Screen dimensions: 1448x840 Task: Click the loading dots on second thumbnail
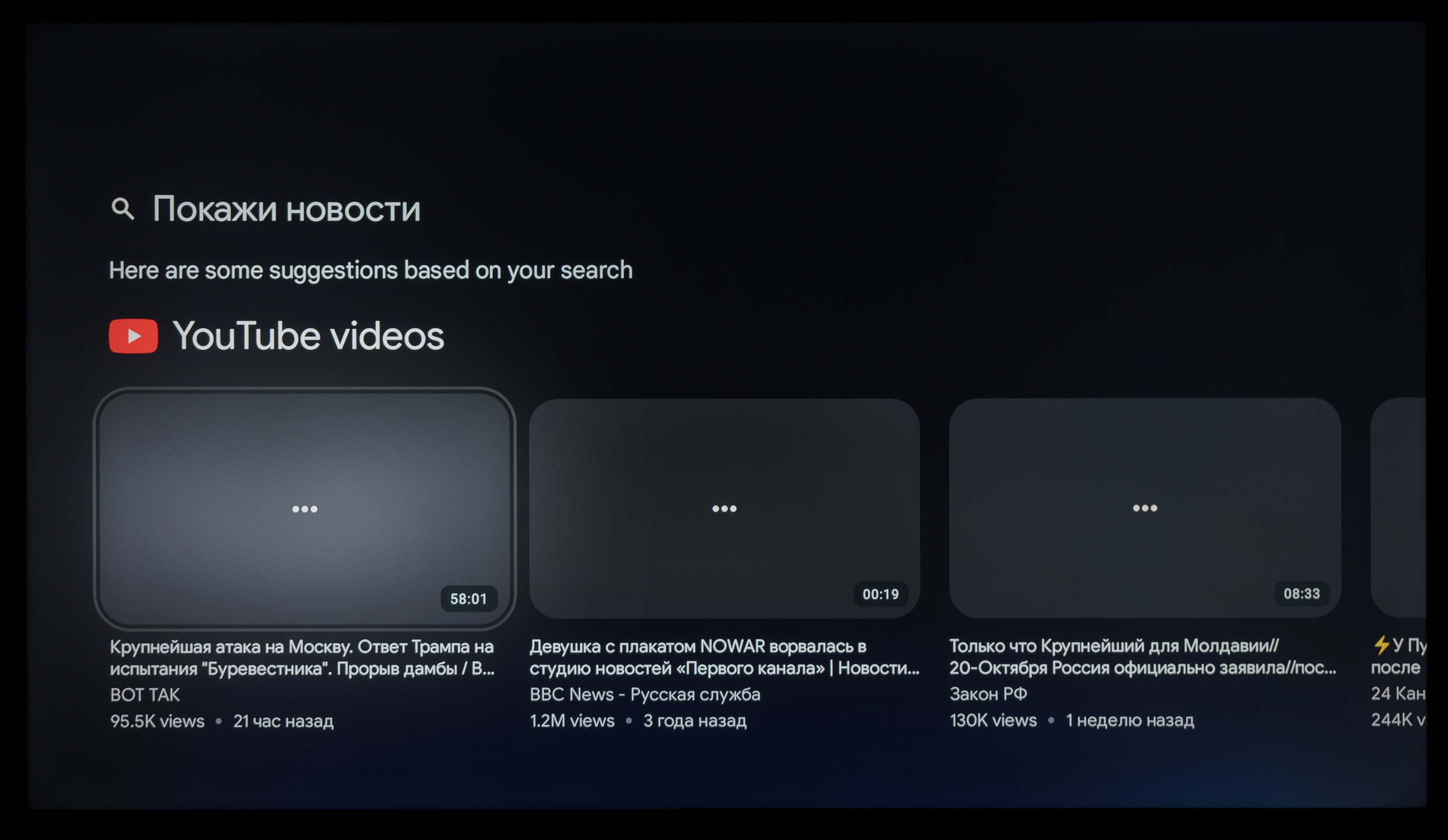[x=724, y=508]
